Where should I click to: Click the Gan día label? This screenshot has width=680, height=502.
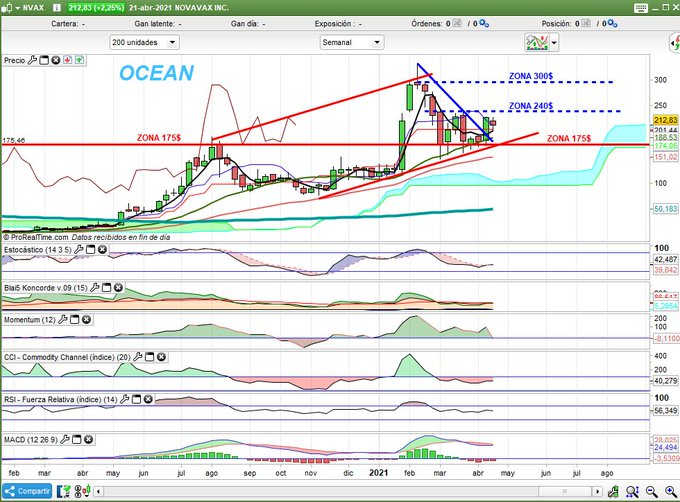244,24
